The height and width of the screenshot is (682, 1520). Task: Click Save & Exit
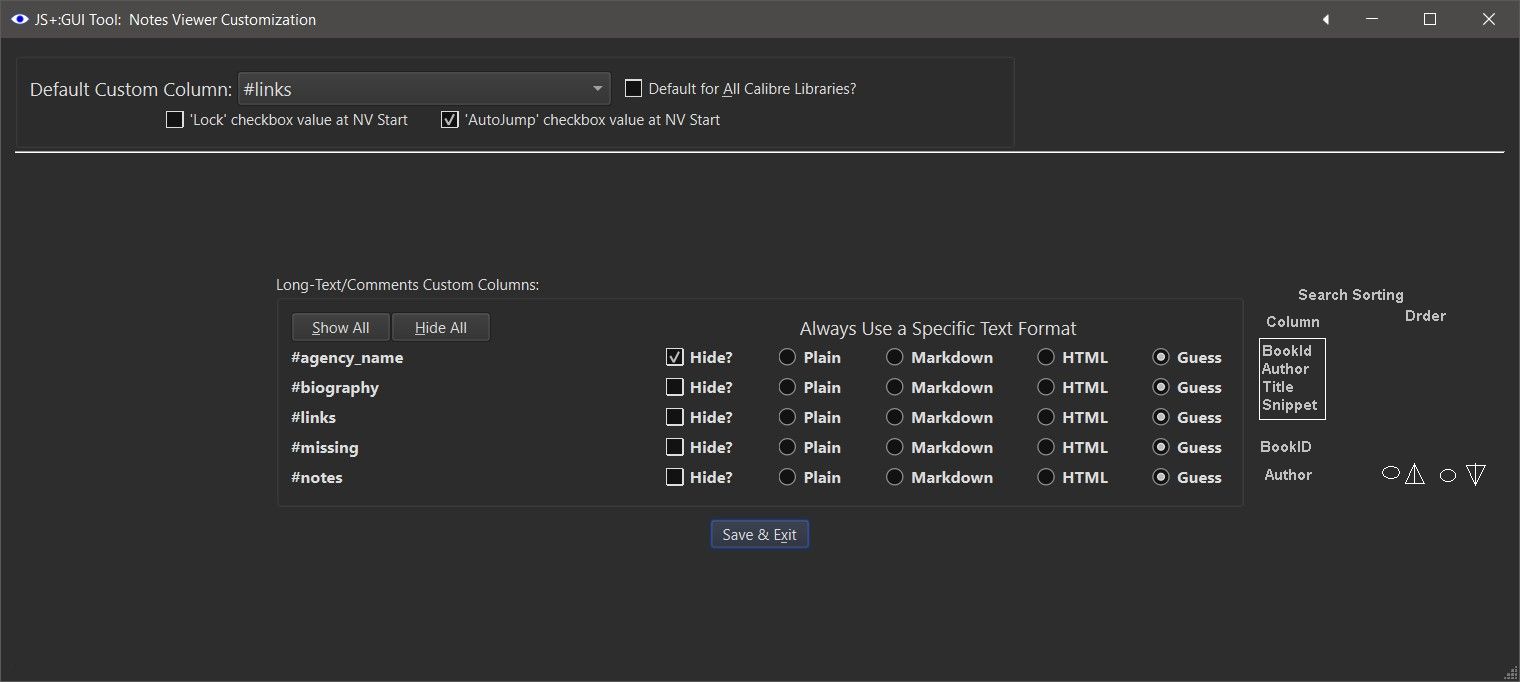coord(759,535)
